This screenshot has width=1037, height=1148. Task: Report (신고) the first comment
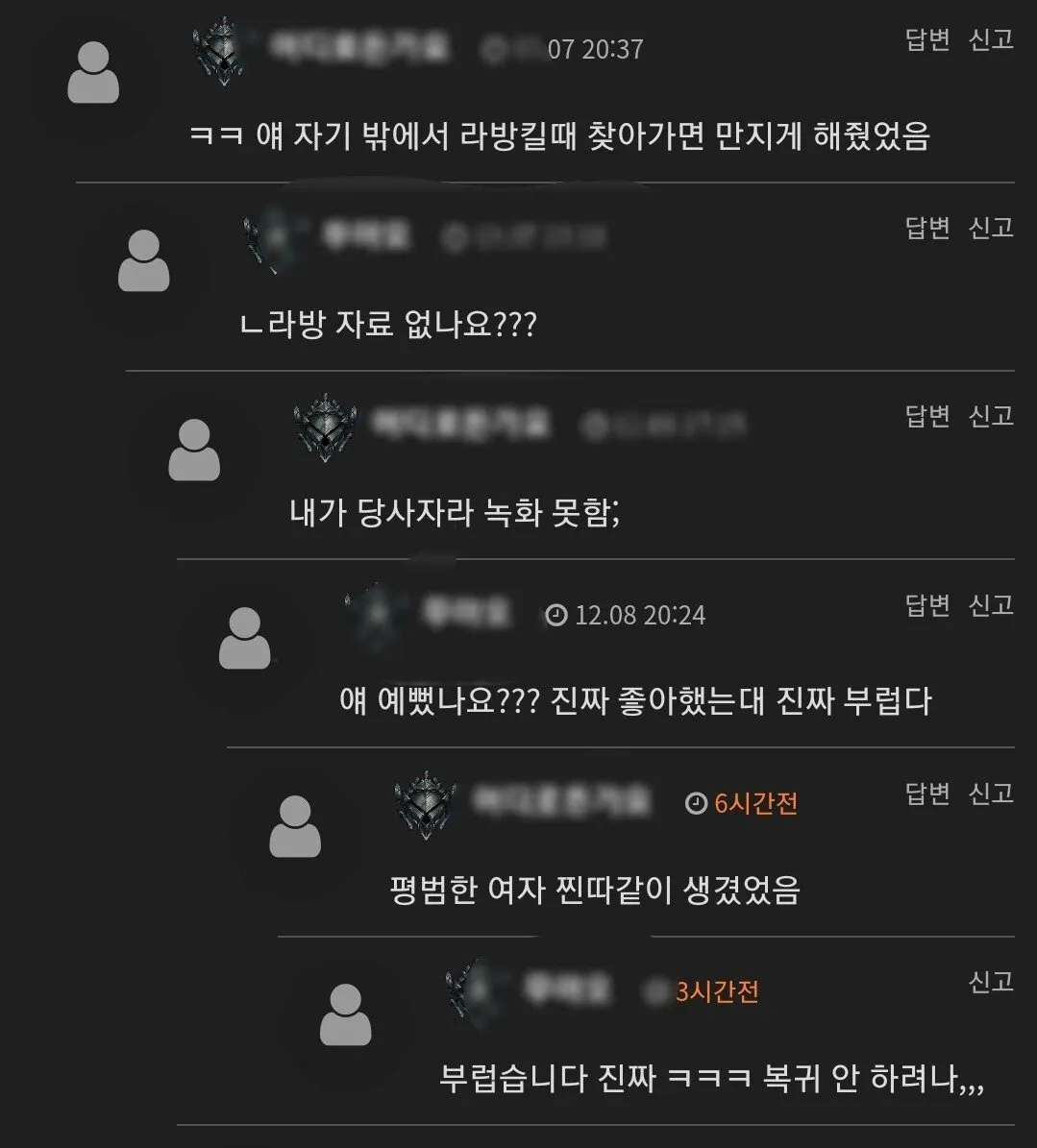coord(991,39)
